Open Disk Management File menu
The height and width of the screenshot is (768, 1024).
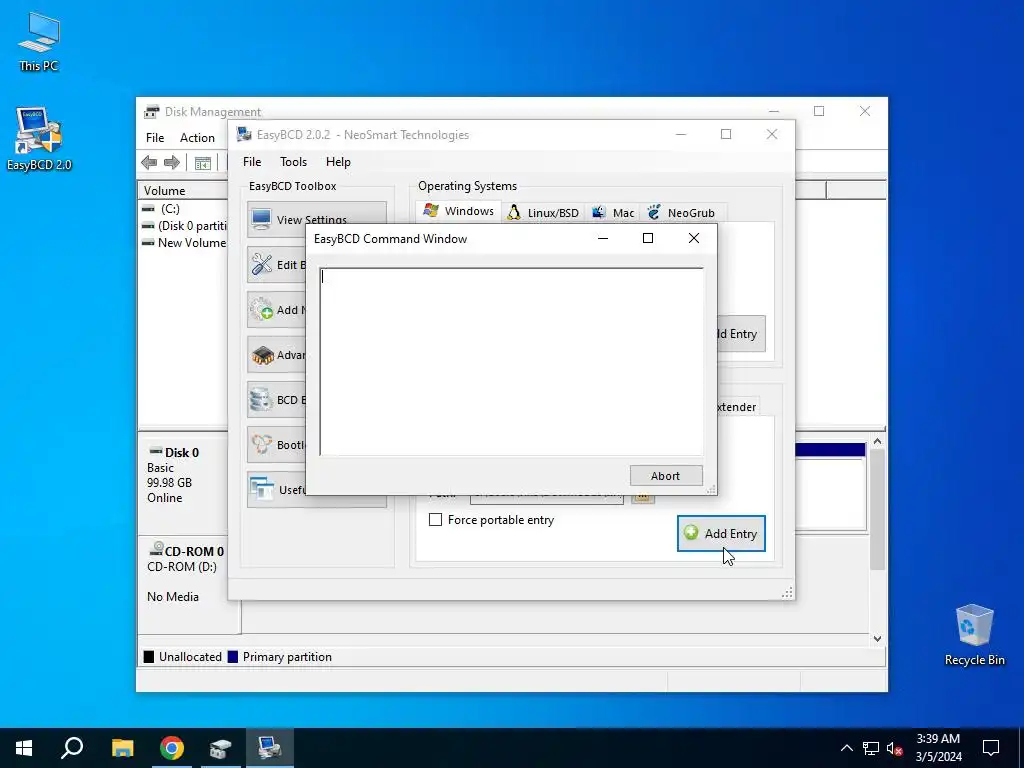[155, 138]
